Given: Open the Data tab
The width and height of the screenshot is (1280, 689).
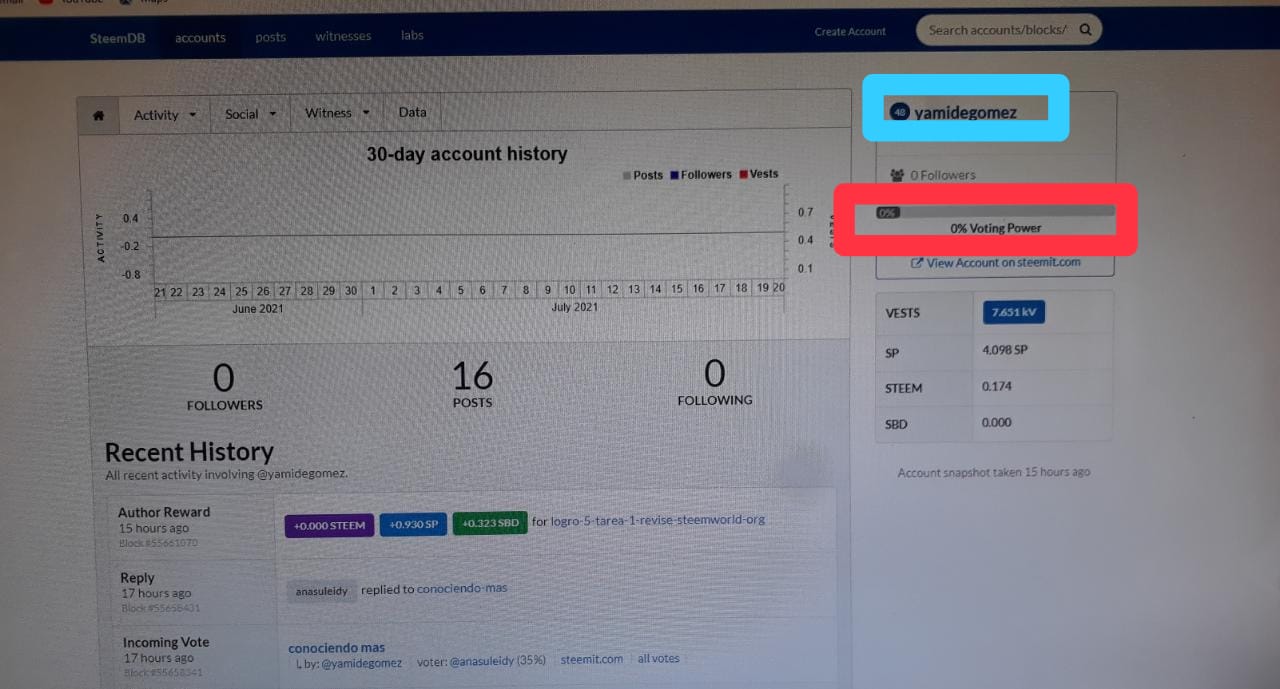Looking at the screenshot, I should pos(412,112).
